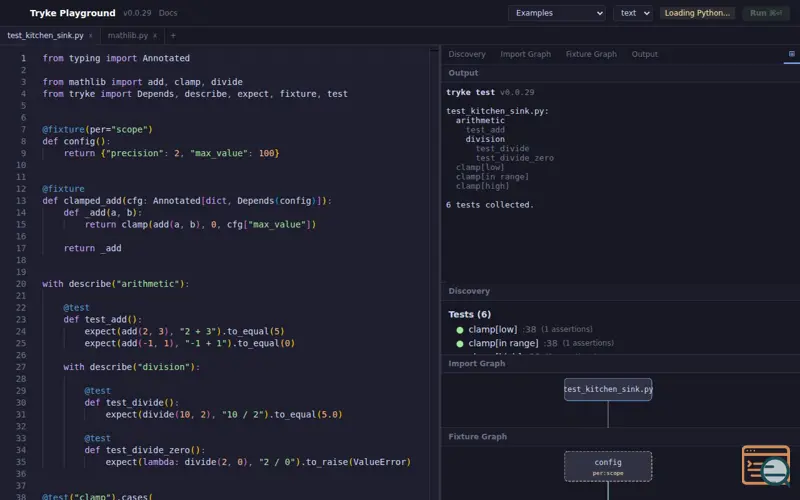Click the Loading Python status badge
The height and width of the screenshot is (500, 800).
pos(697,13)
